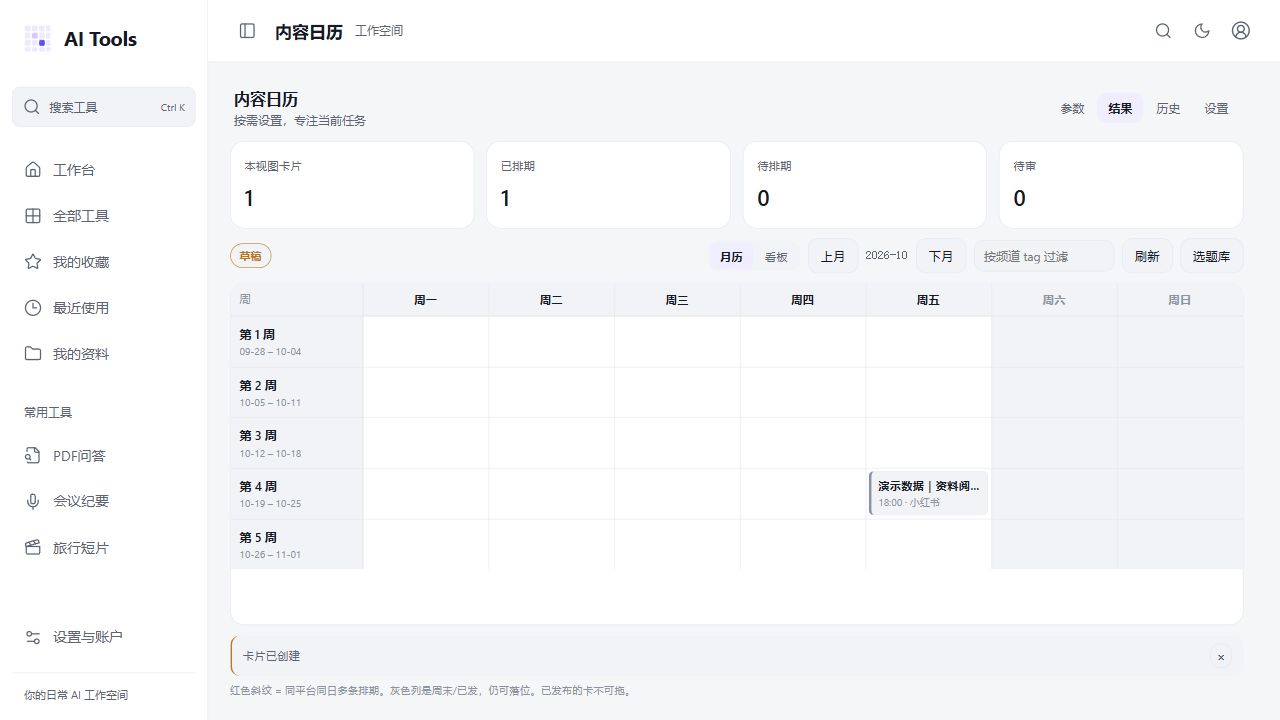Click the 工作空间 breadcrumb text

pyautogui.click(x=379, y=31)
